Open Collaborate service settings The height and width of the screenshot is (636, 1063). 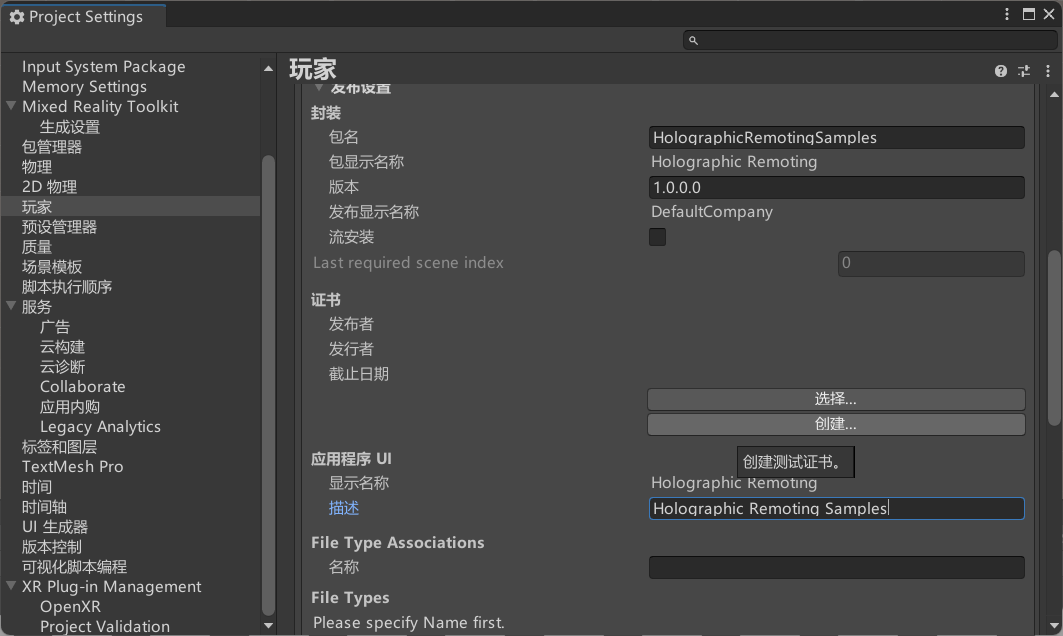pos(83,386)
